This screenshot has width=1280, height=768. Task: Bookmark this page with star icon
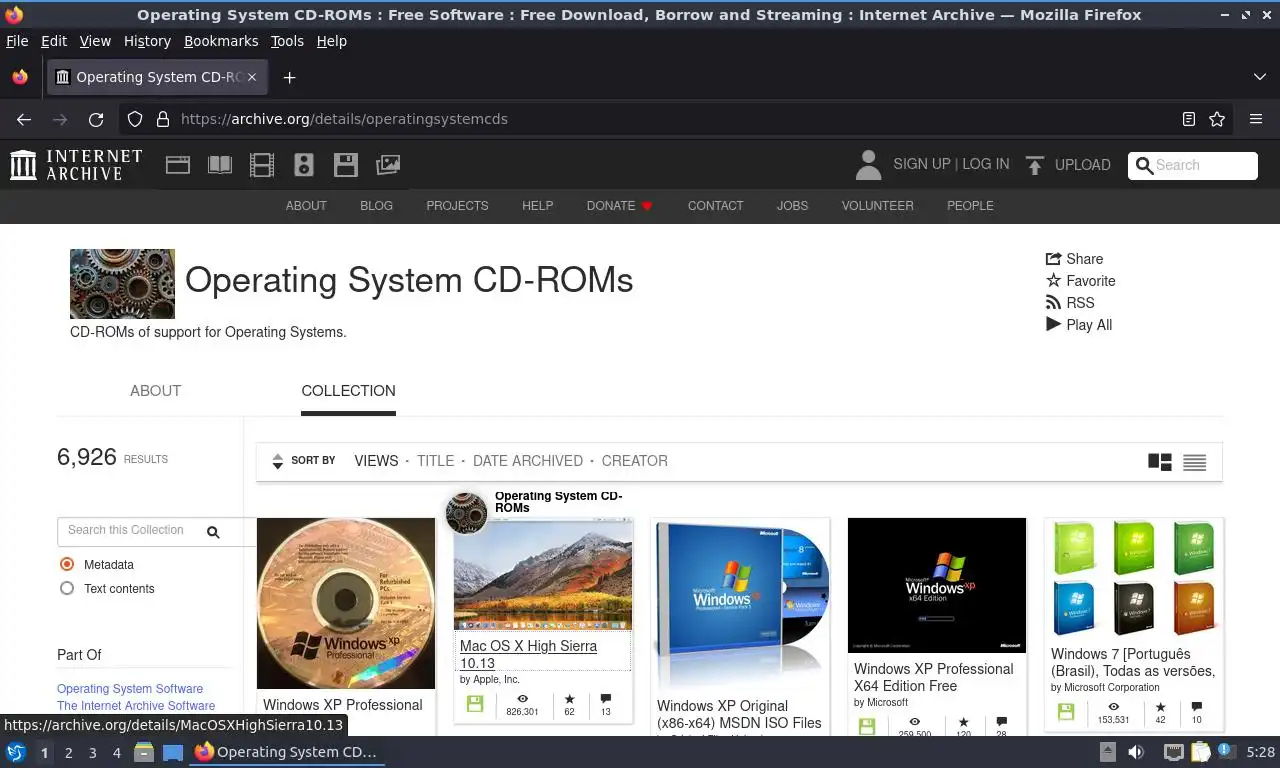point(1217,119)
